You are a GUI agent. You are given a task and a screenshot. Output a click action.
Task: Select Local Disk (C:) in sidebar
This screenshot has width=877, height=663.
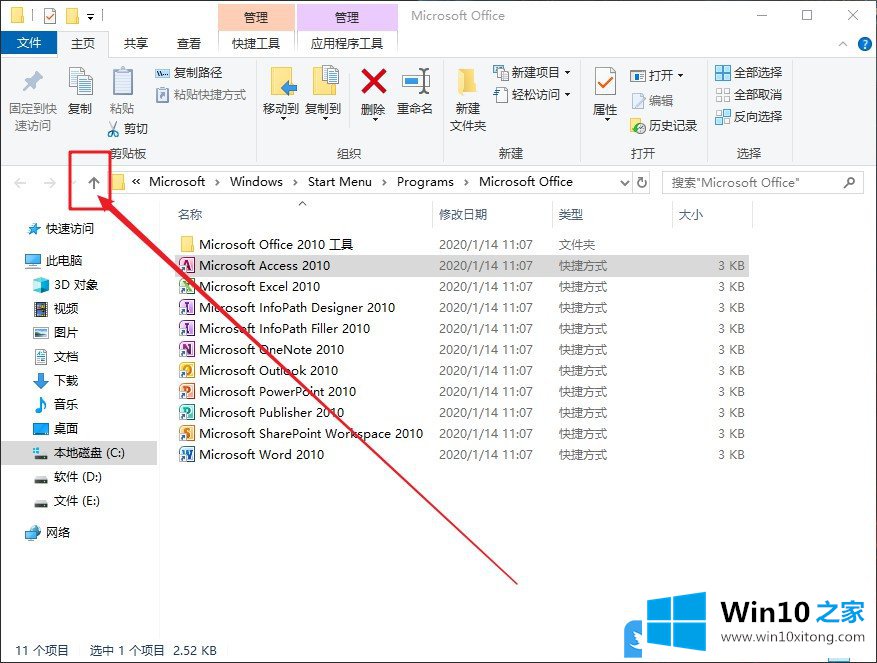[x=78, y=453]
